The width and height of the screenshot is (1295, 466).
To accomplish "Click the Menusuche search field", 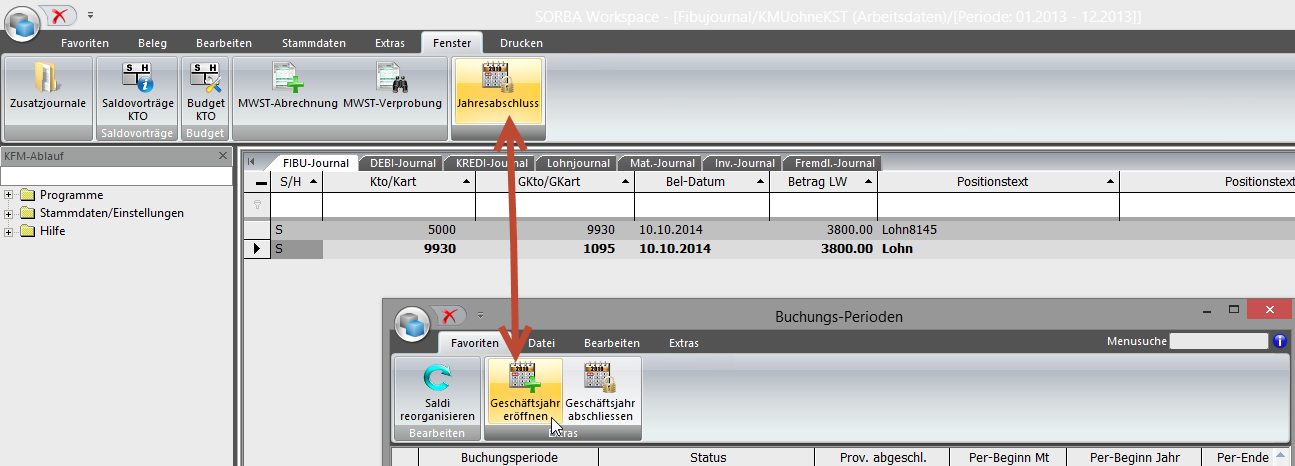I will pyautogui.click(x=1218, y=342).
